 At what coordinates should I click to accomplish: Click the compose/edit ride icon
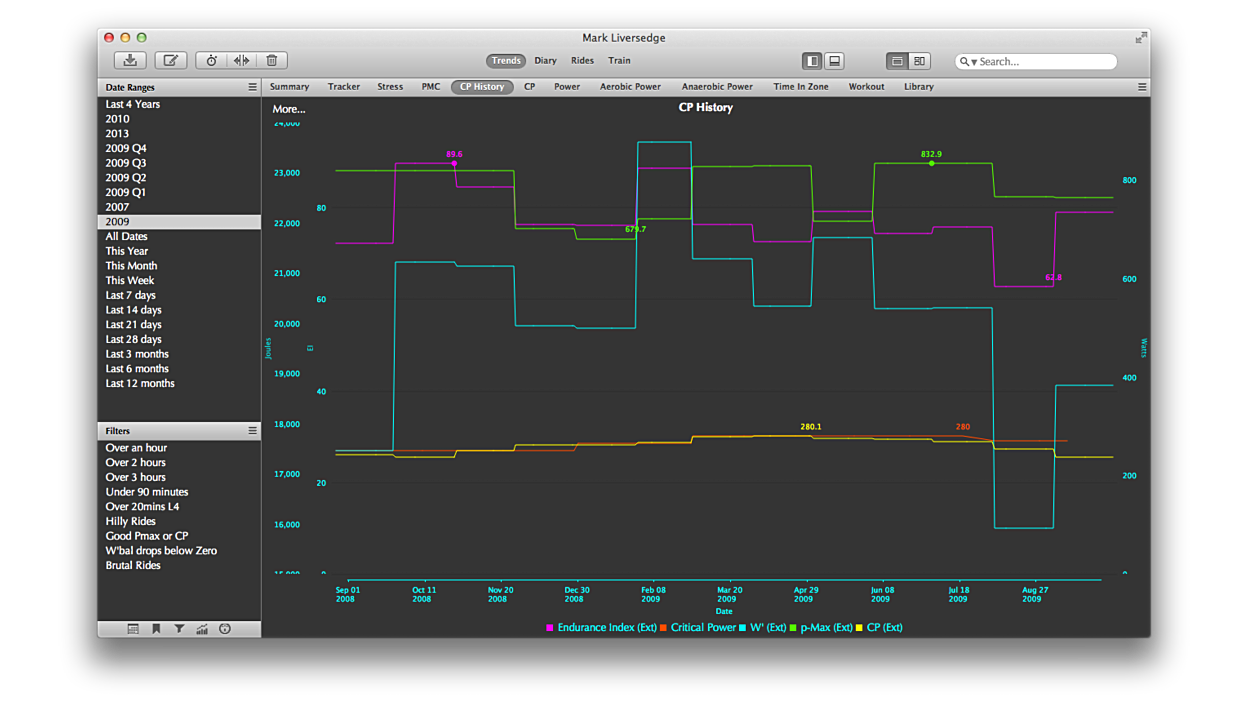[171, 61]
